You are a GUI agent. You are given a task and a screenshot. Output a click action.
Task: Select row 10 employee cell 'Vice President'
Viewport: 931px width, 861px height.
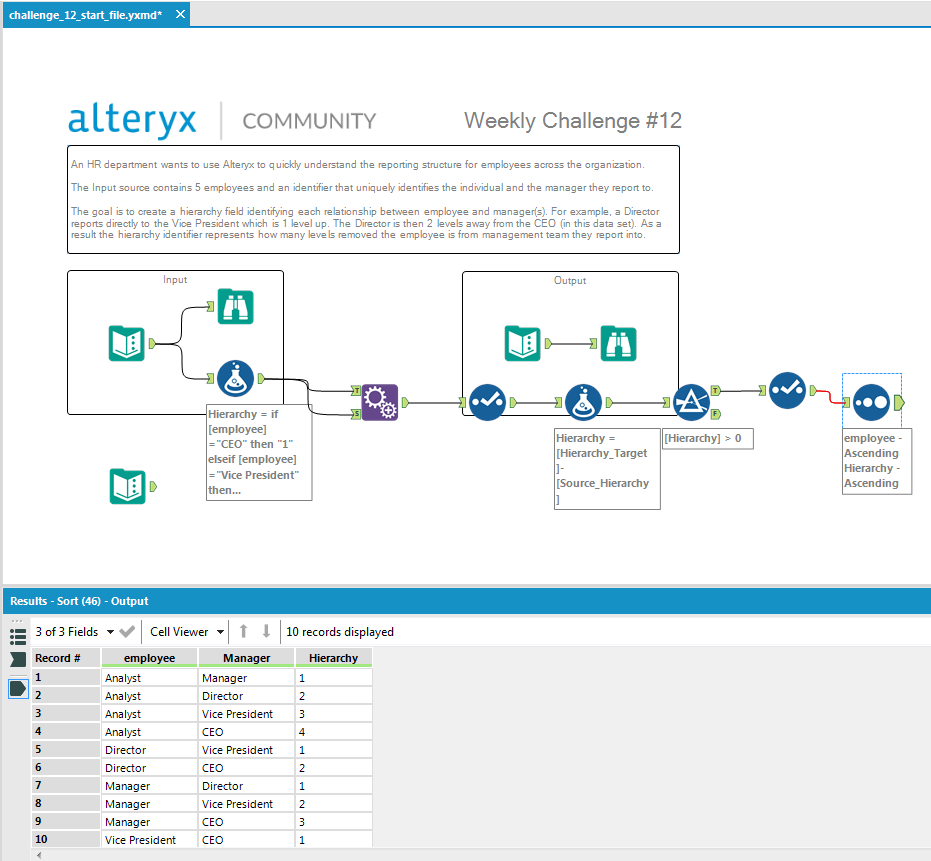point(149,840)
